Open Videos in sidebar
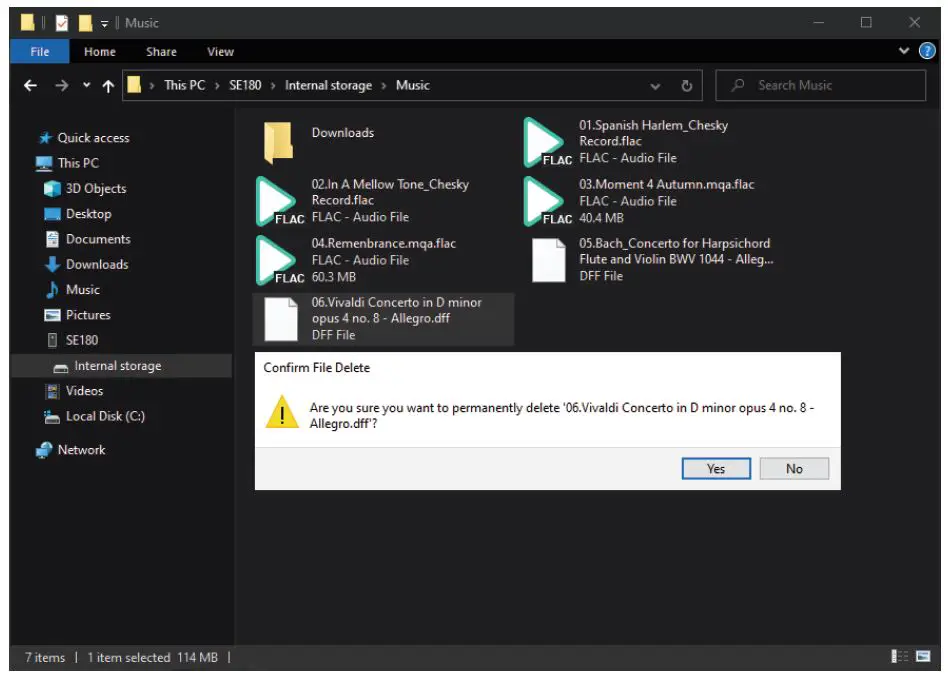 (83, 391)
